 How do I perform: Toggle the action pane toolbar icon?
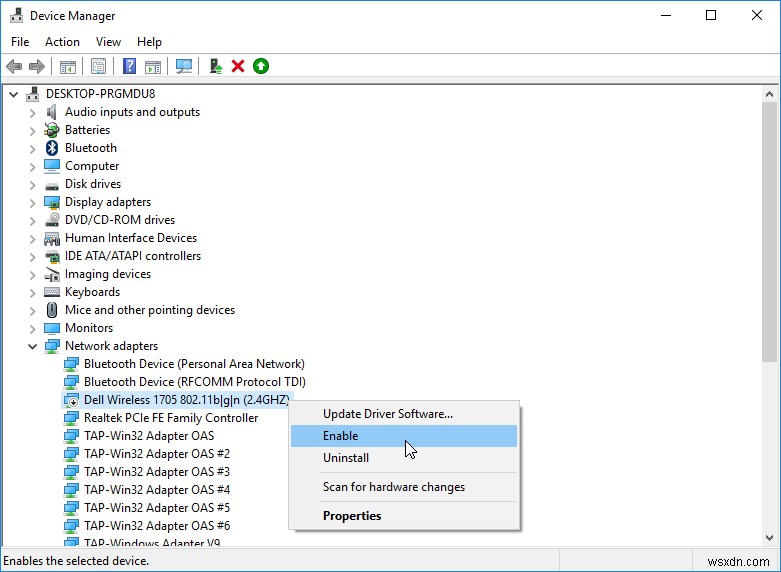153,66
